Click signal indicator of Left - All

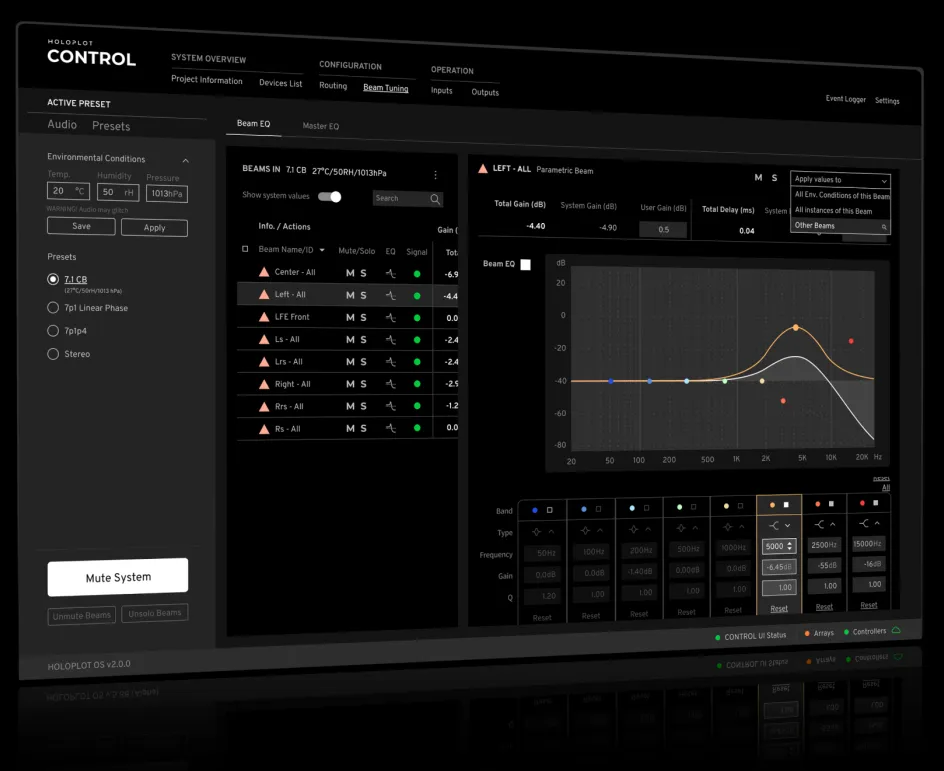pyautogui.click(x=417, y=296)
